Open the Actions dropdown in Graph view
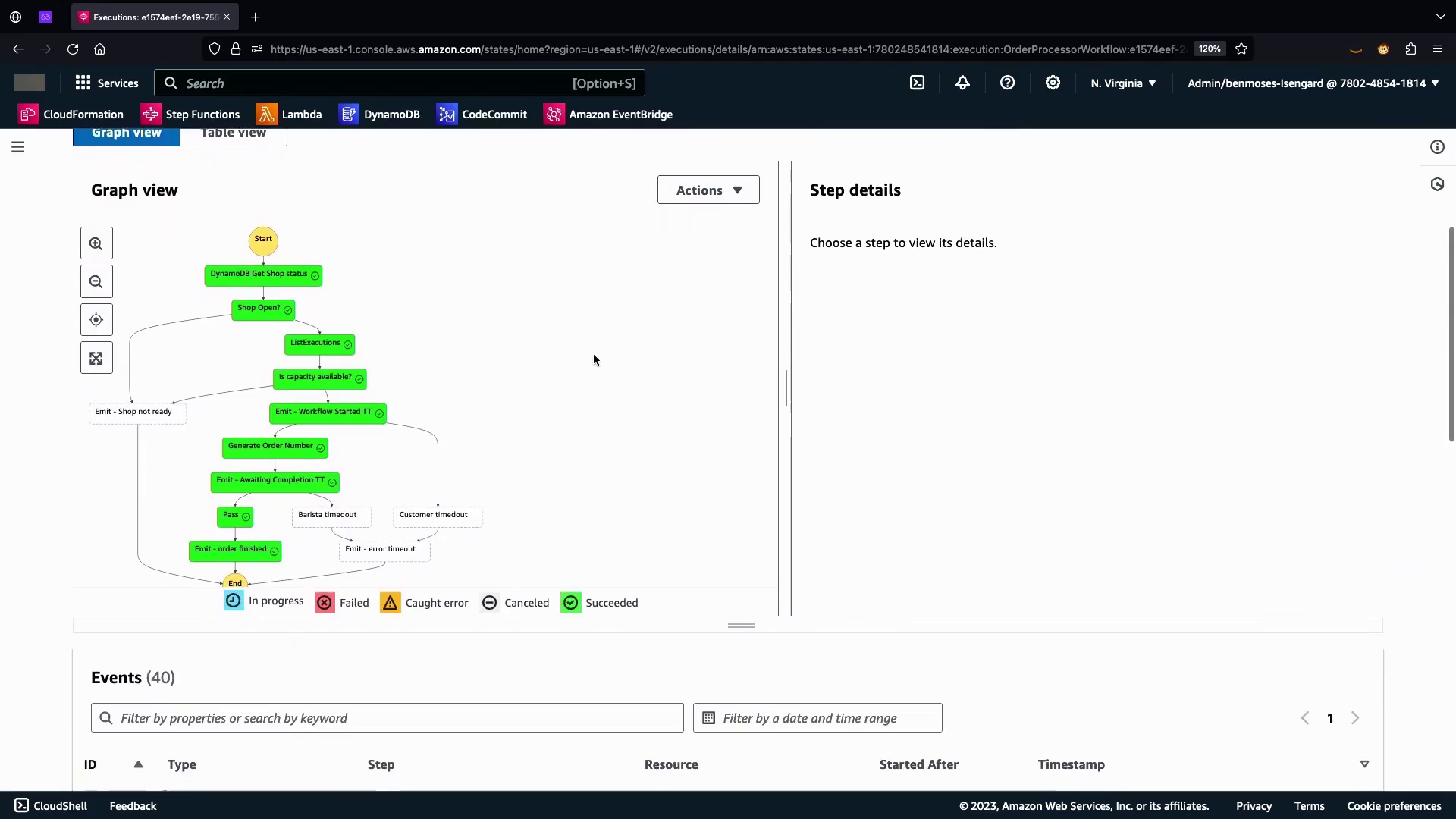 pyautogui.click(x=708, y=190)
